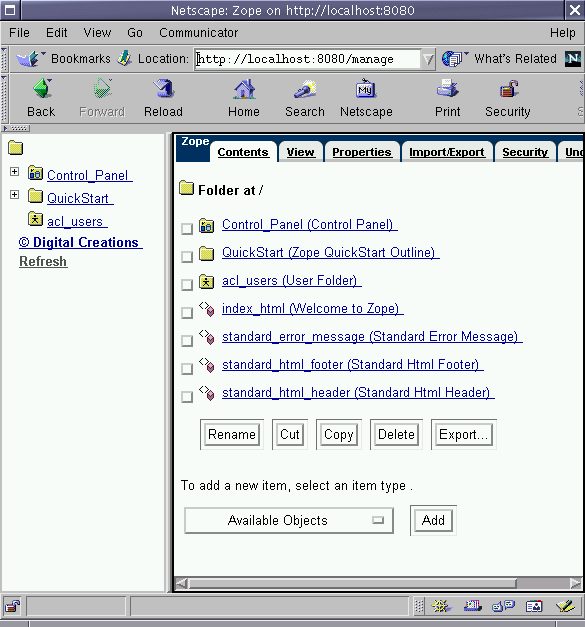Click the Rename button
Image resolution: width=585 pixels, height=627 pixels.
(232, 434)
